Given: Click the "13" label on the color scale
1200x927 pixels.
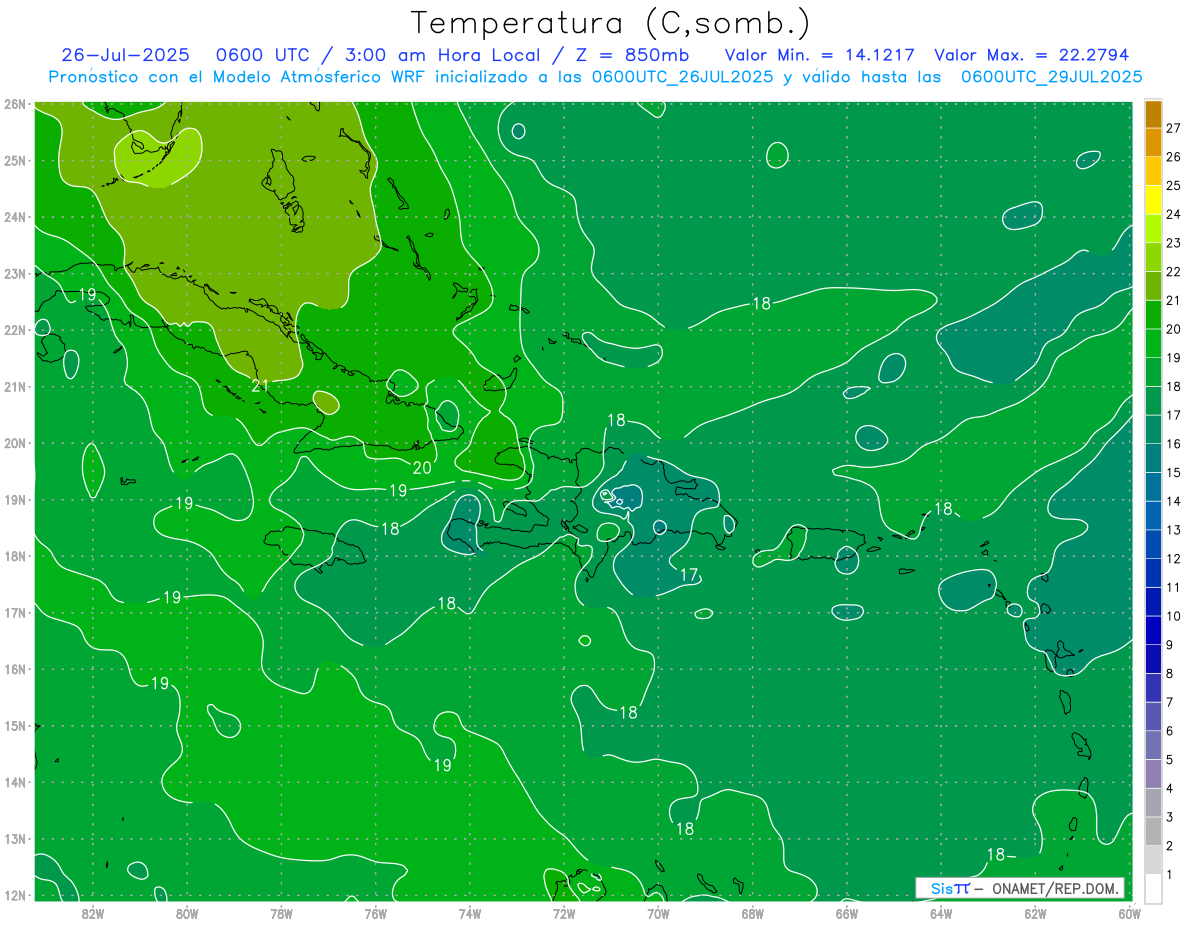Looking at the screenshot, I should [x=1174, y=530].
